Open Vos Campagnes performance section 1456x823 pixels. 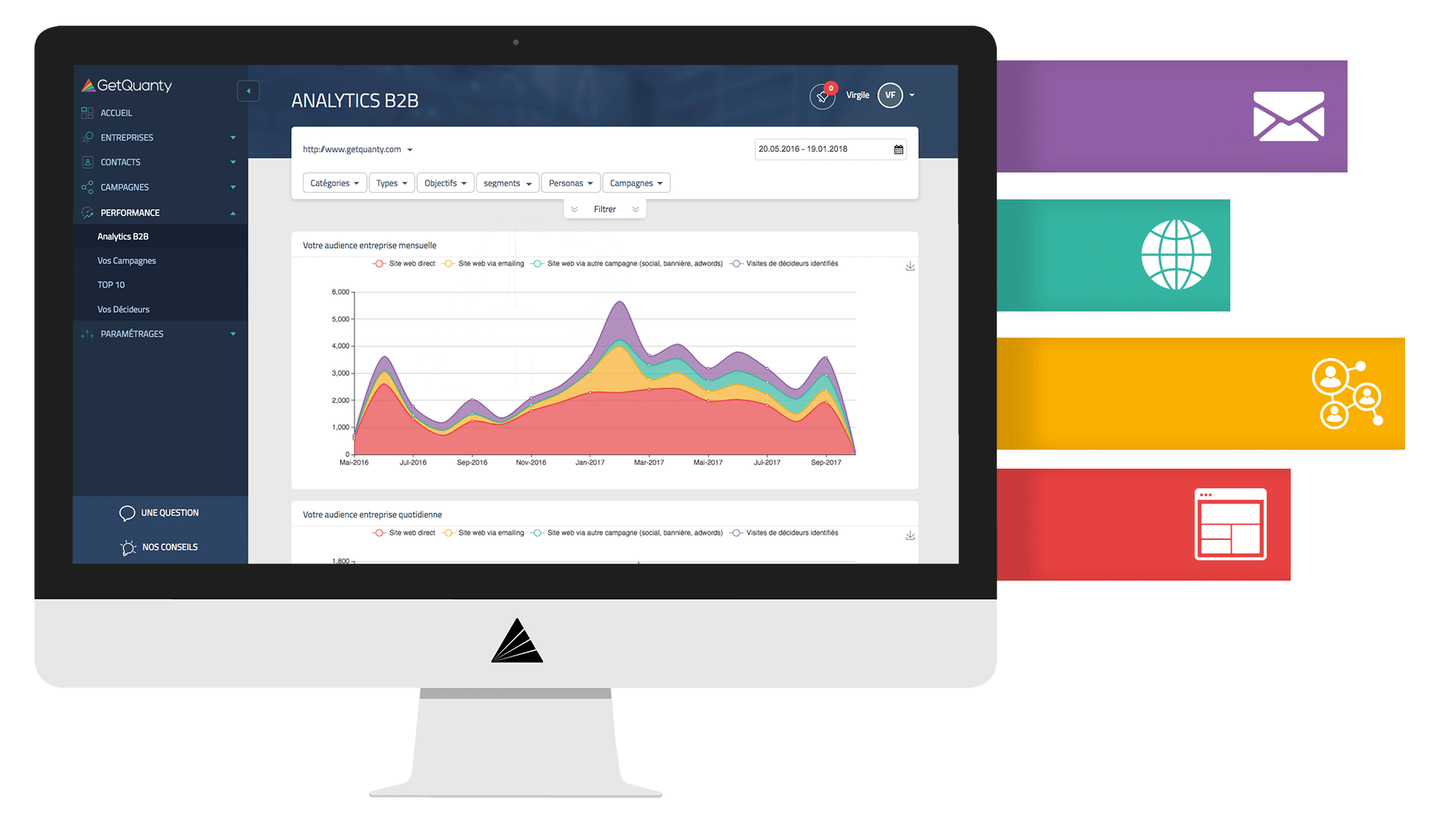tap(127, 260)
